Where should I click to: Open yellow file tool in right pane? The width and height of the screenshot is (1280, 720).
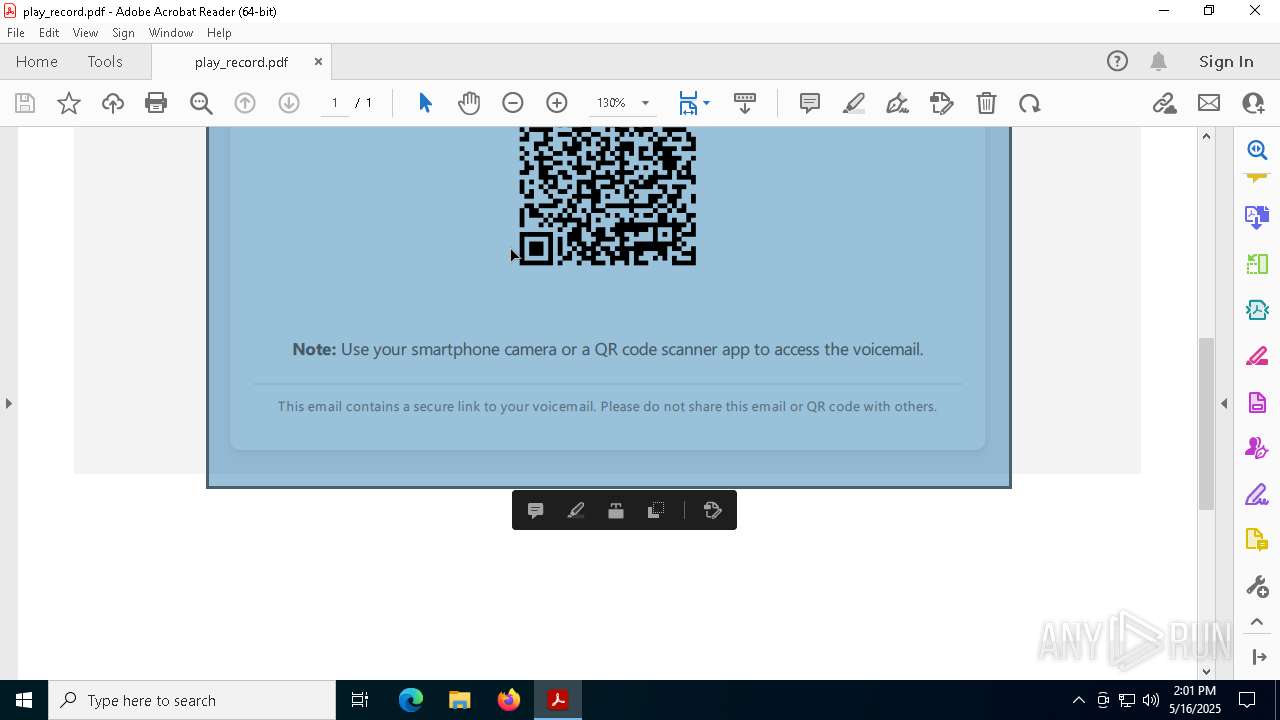(x=1257, y=540)
